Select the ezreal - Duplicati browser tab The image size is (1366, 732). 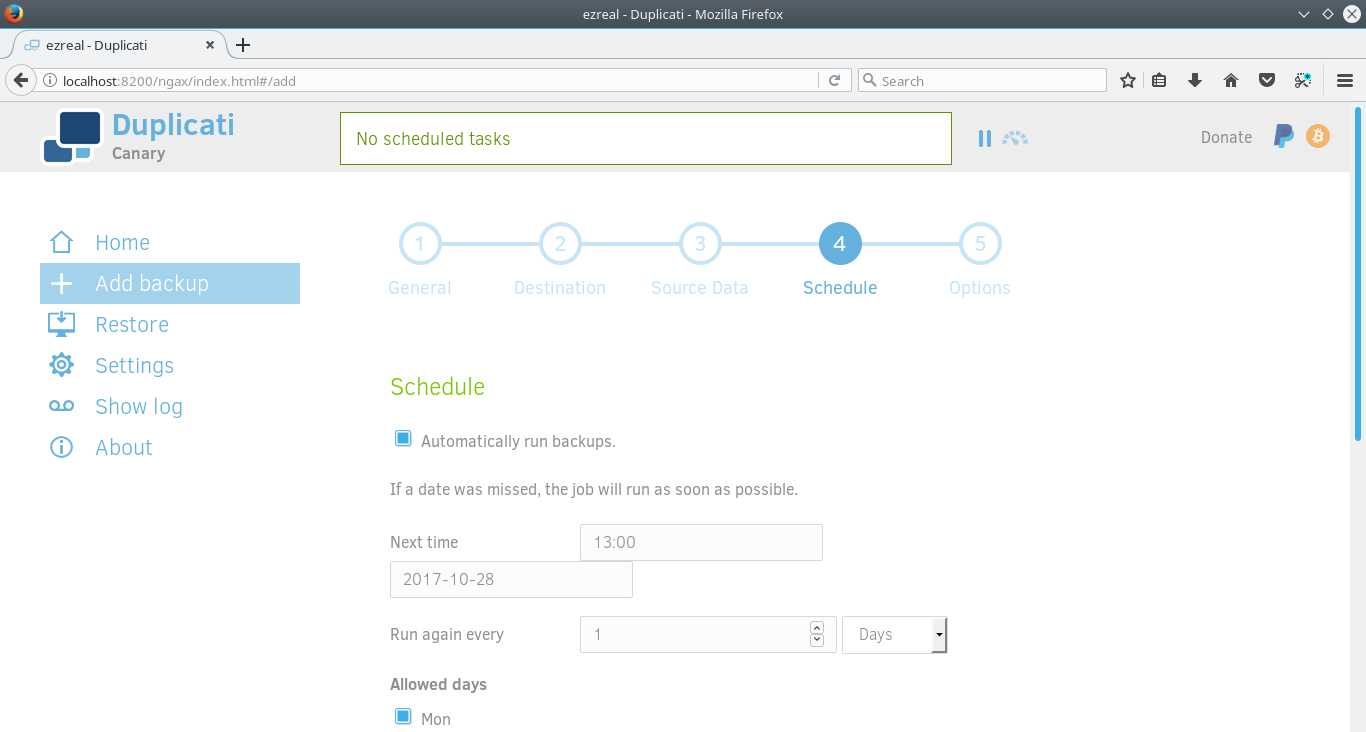[118, 45]
